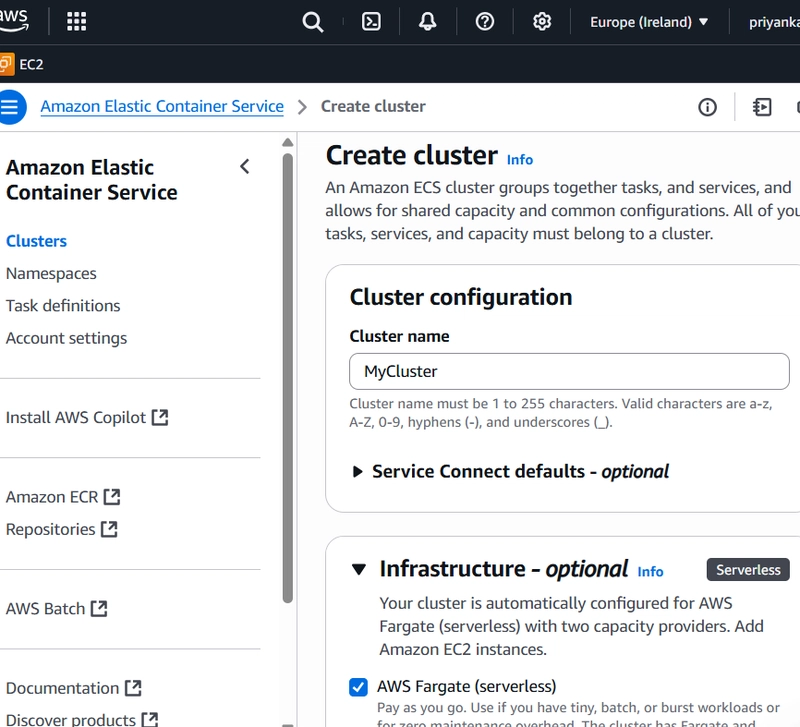
Task: Open the notifications bell
Action: pyautogui.click(x=428, y=21)
